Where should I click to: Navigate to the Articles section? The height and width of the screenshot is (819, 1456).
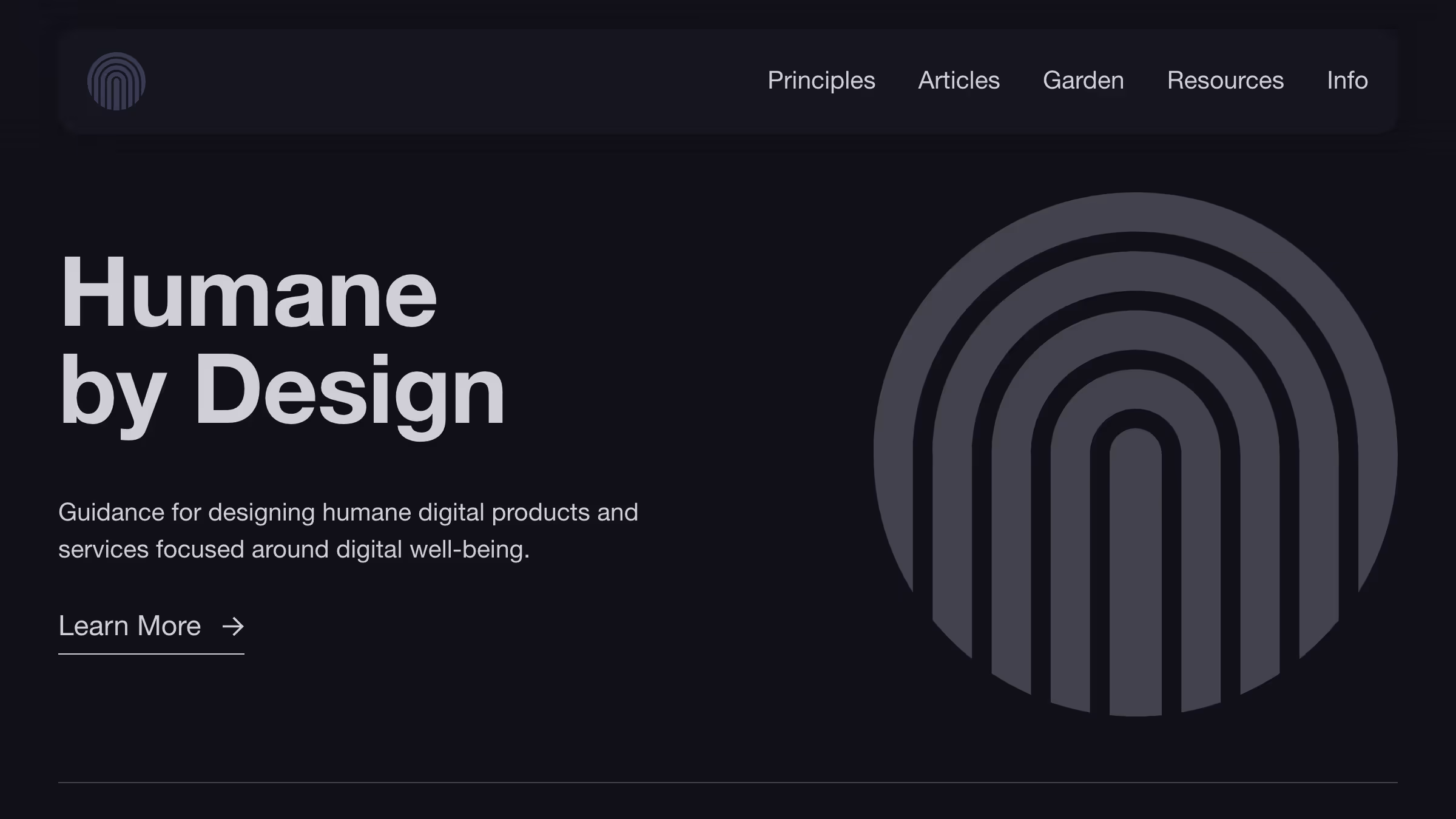pos(960,81)
